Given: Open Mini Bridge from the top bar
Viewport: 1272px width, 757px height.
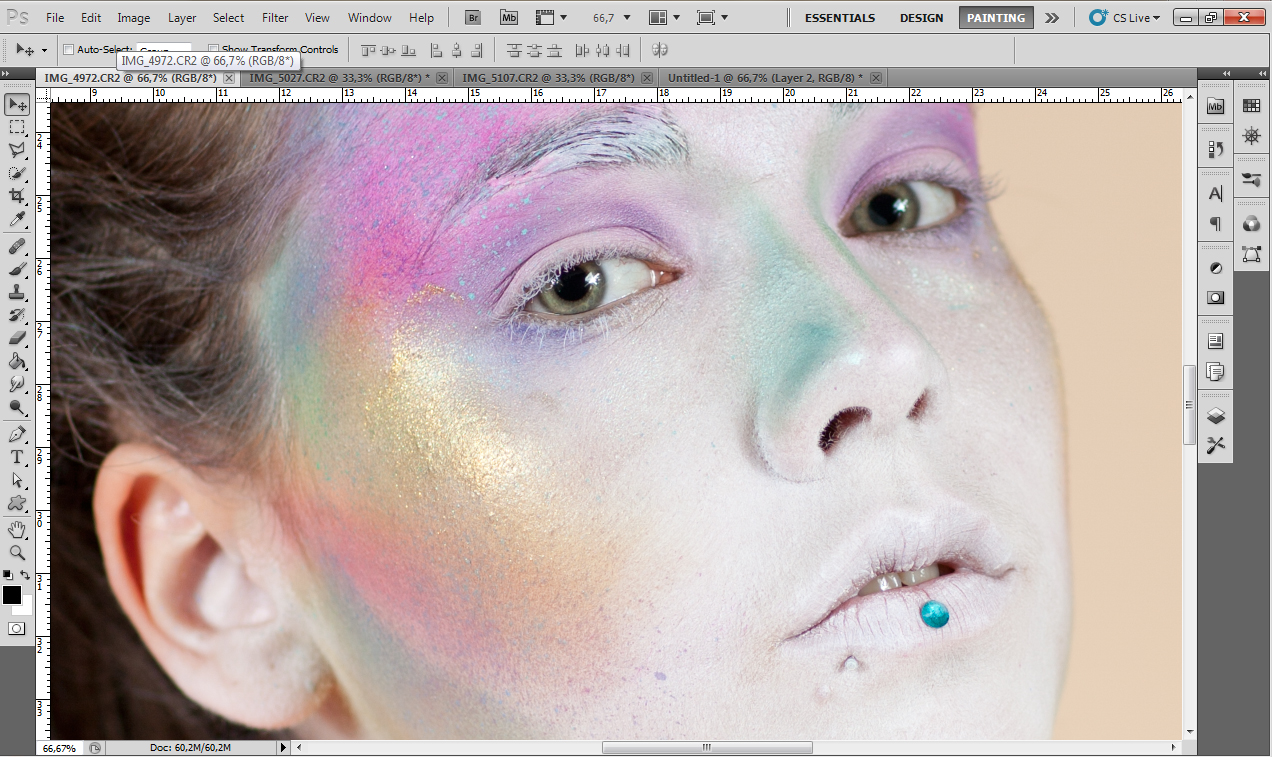Looking at the screenshot, I should (x=510, y=17).
